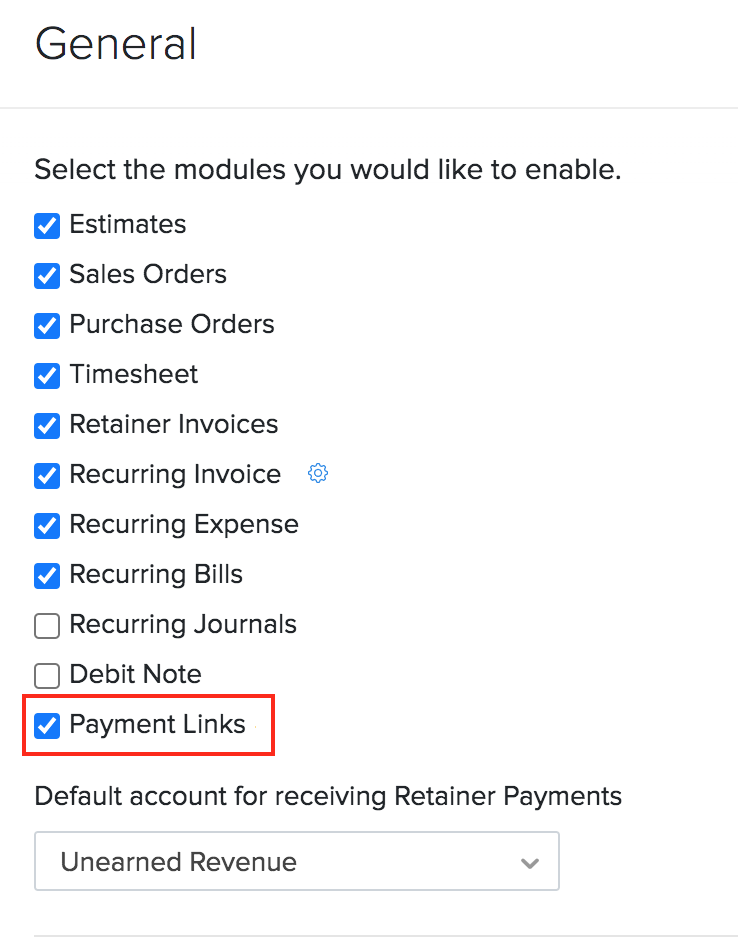Toggle off the Timesheet module

click(46, 376)
